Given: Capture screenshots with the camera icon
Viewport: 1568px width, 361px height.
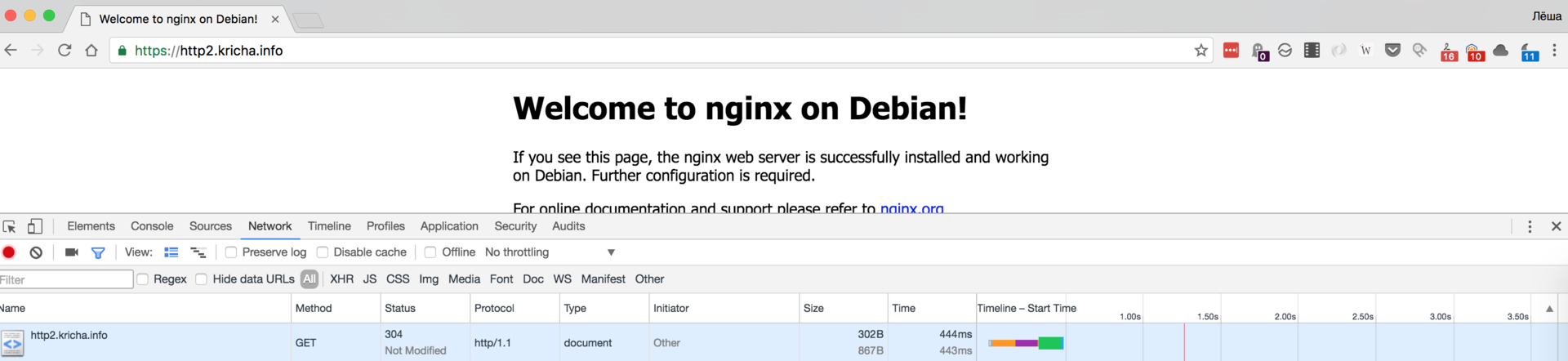Looking at the screenshot, I should click(x=72, y=252).
